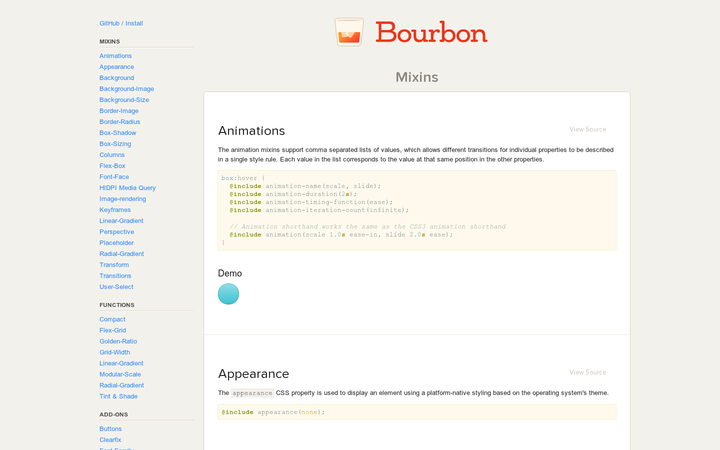Open the Clearfix add-on link

coord(110,440)
